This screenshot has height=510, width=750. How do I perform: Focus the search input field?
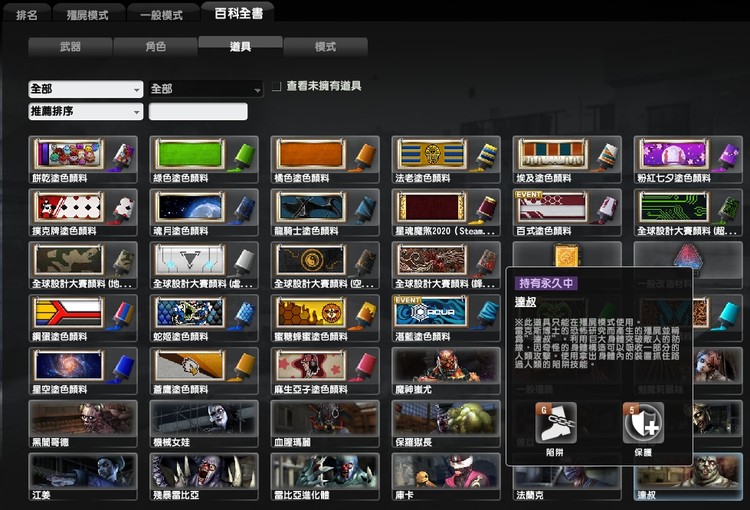198,111
